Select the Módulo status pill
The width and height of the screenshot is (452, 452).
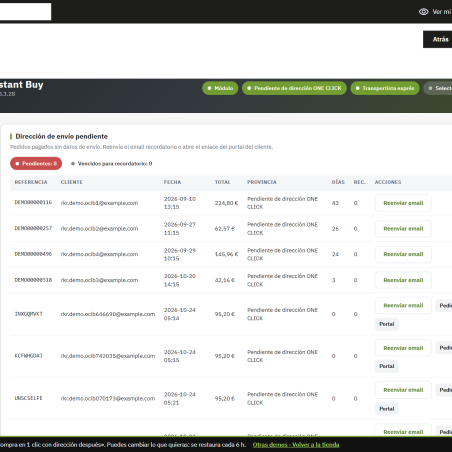pyautogui.click(x=220, y=88)
